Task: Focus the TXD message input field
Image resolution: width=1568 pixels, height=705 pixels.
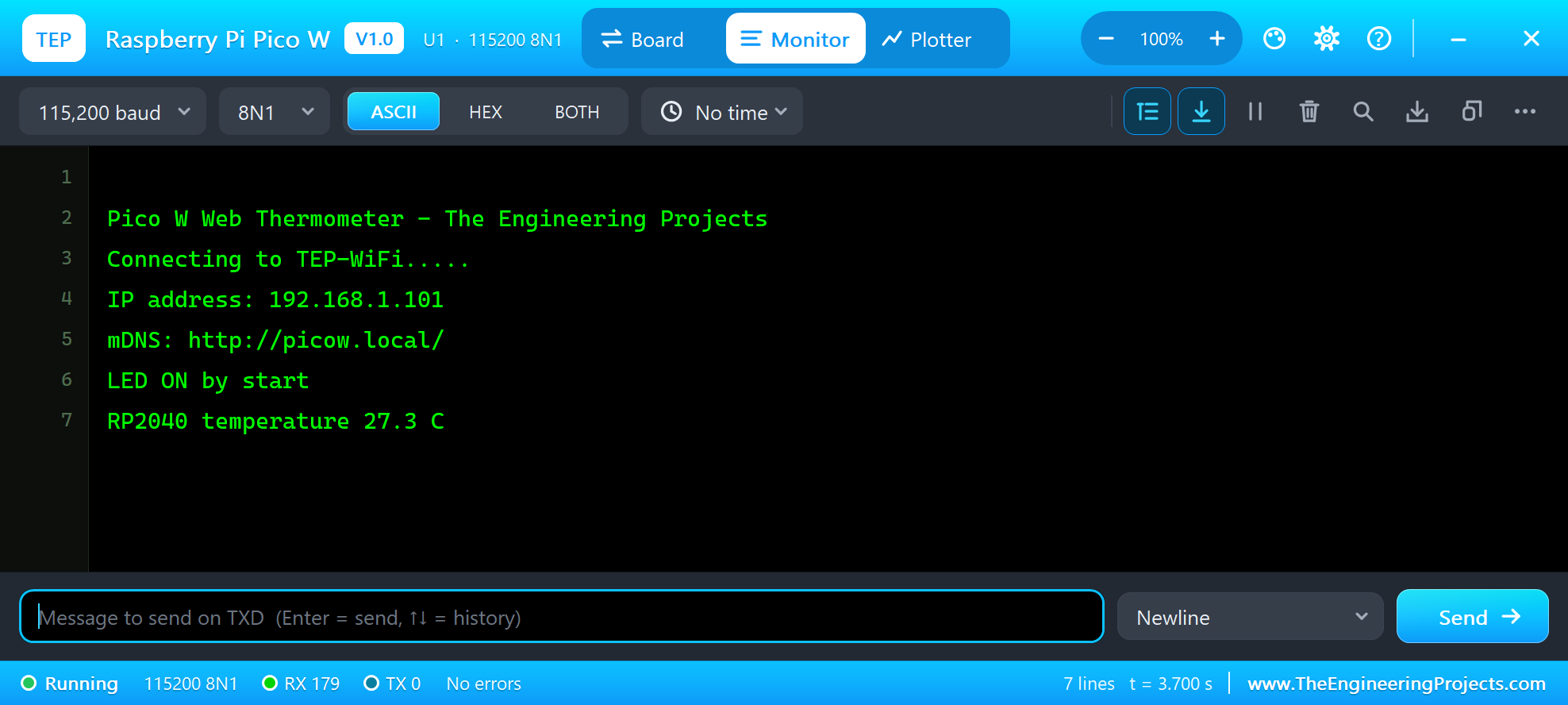Action: 562,617
